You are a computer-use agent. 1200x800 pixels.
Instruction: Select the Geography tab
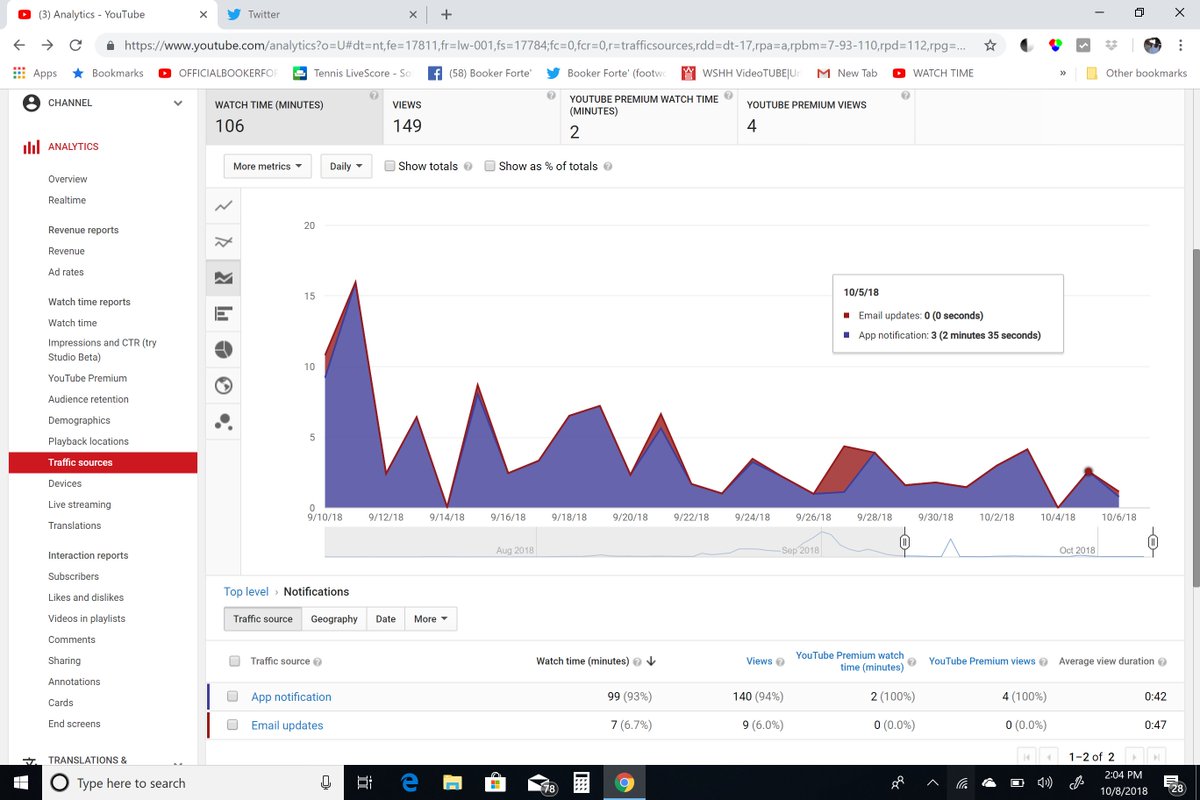[x=334, y=619]
